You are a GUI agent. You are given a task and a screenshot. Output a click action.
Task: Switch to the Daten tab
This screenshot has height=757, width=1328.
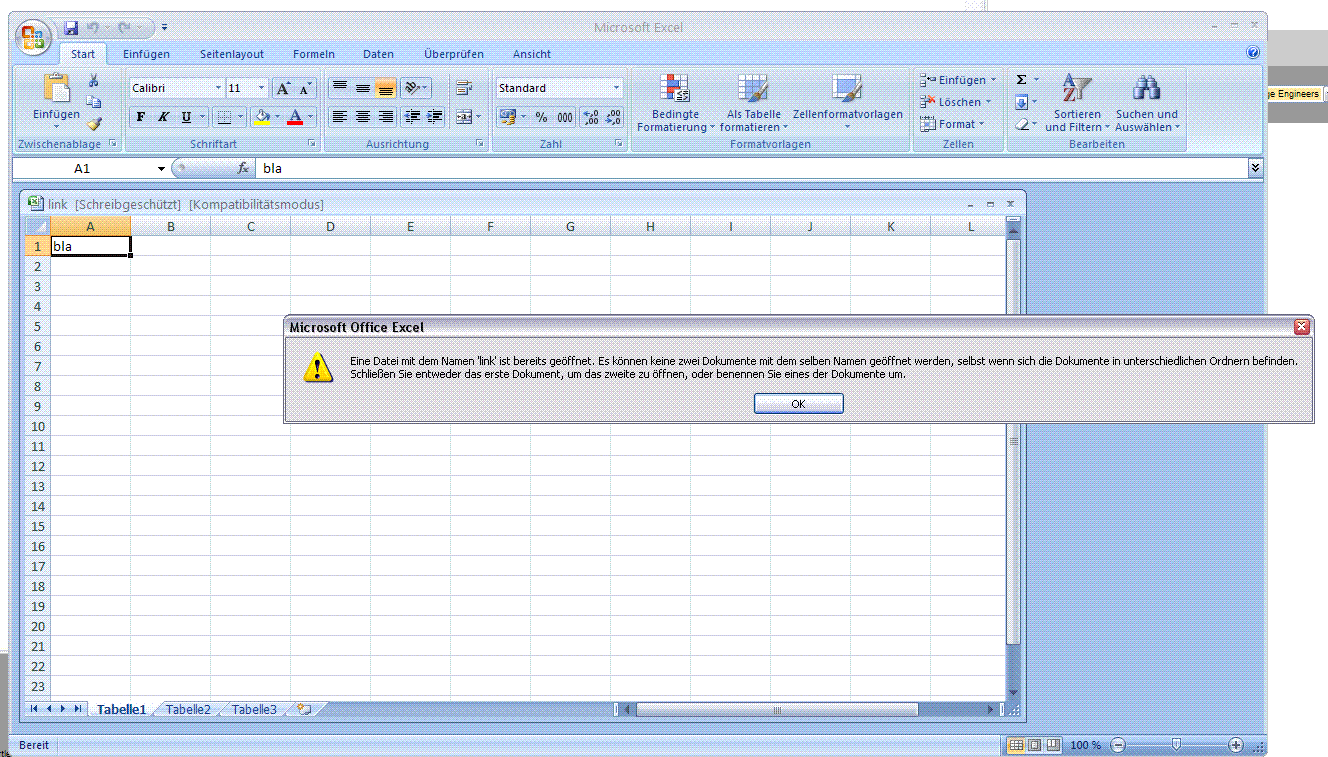[x=378, y=54]
